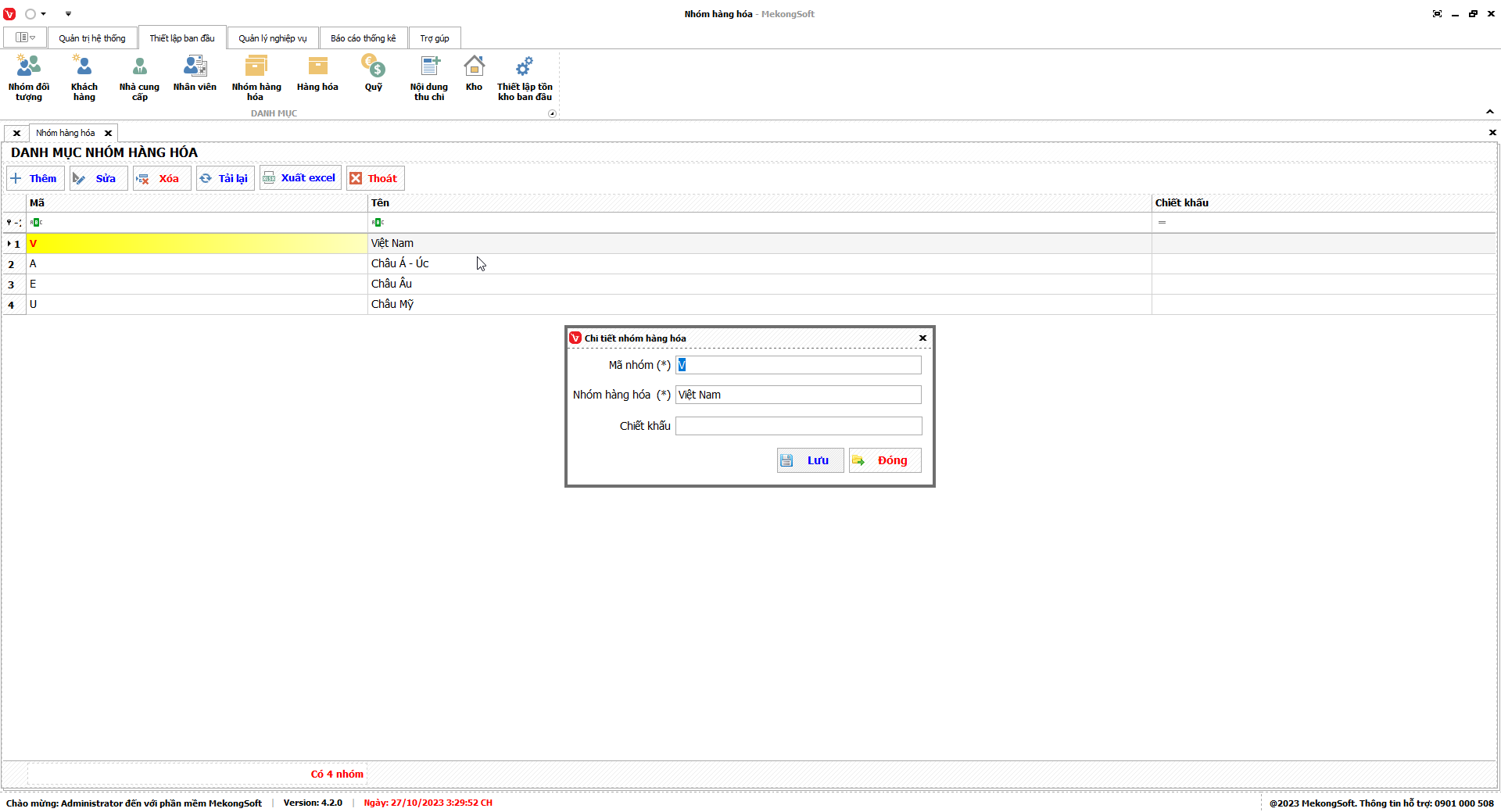Open Nhóm đối tượng catalog
Screen dimensions: 1501x812
(29, 78)
